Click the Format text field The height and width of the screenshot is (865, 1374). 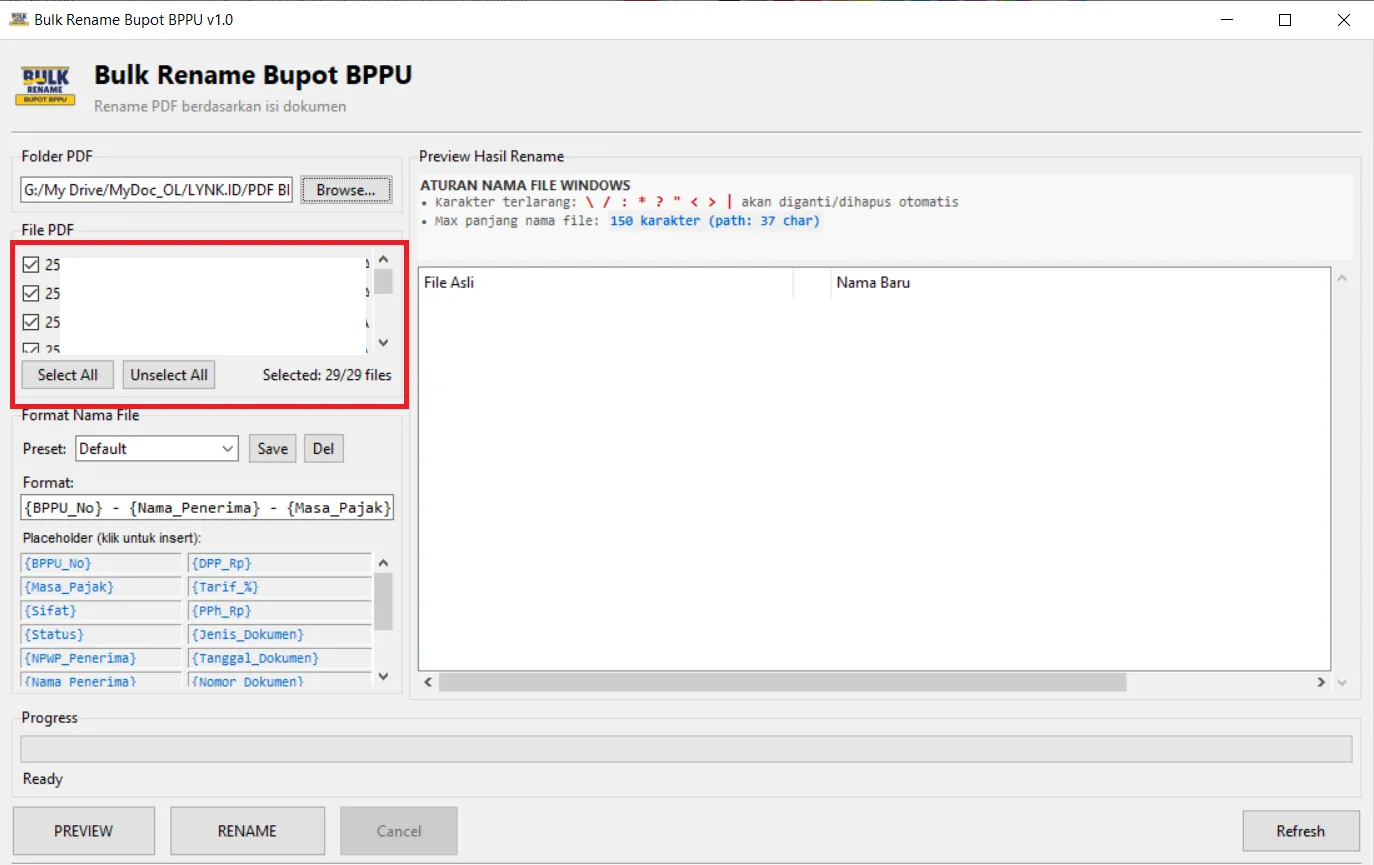tap(207, 508)
